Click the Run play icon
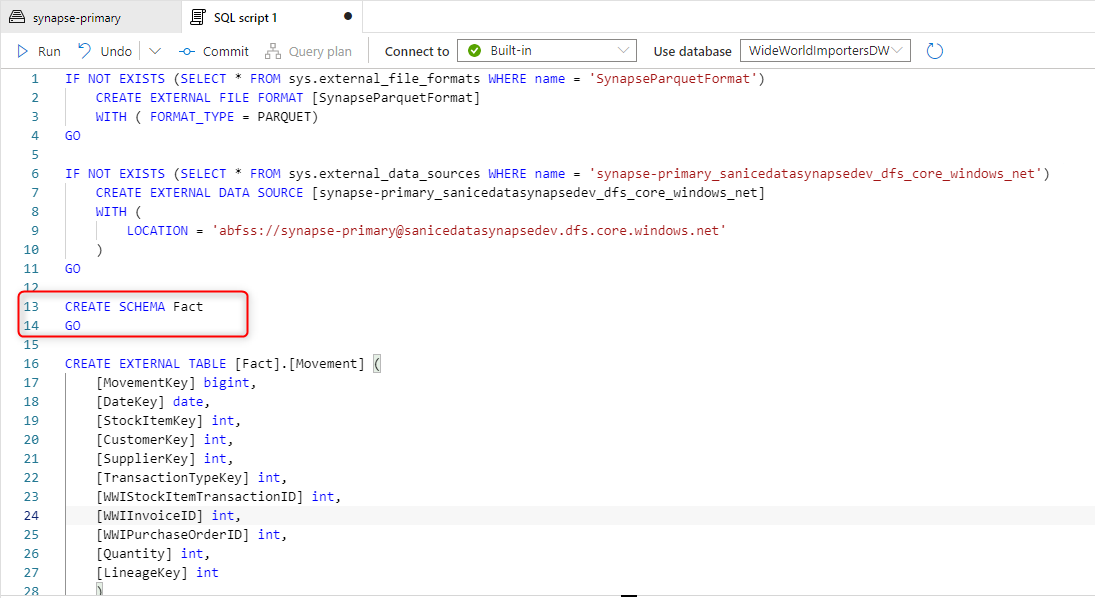The image size is (1095, 598). click(x=22, y=51)
